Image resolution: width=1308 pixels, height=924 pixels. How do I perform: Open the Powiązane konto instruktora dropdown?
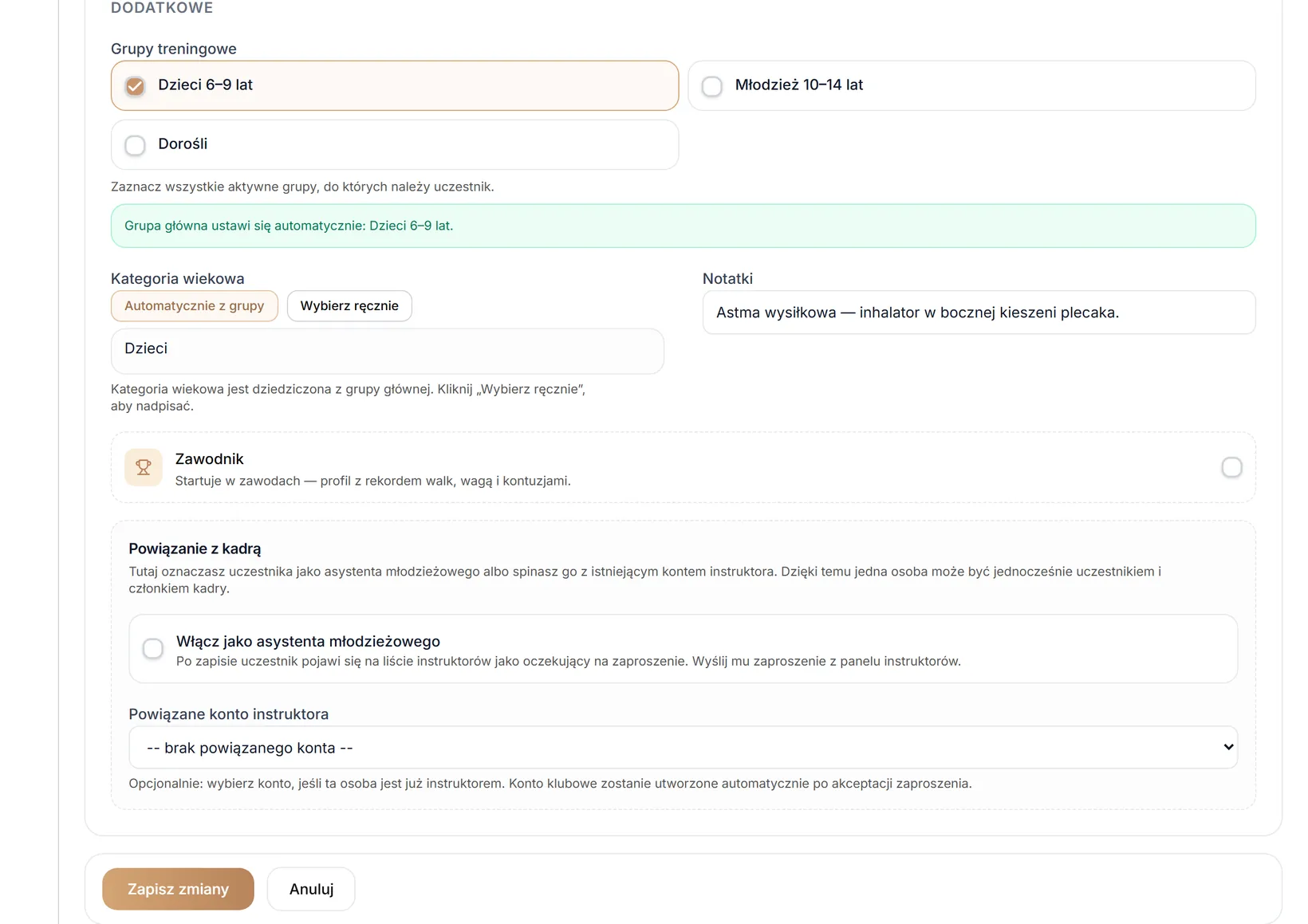(683, 747)
